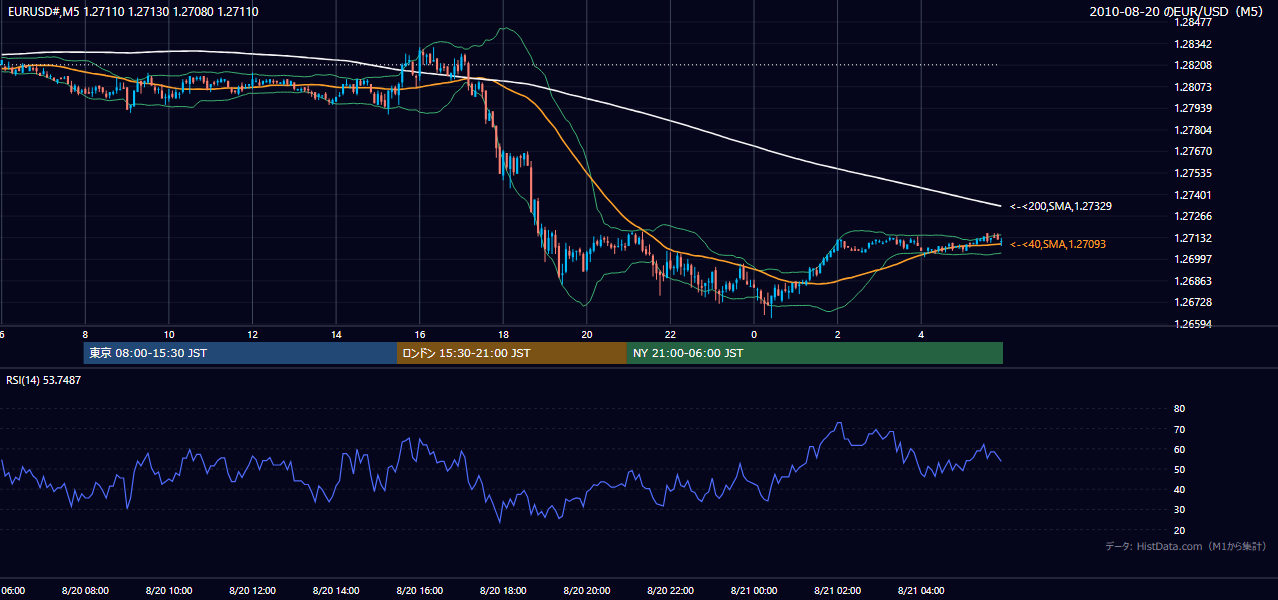Screen dimensions: 1278x600
Task: Click bottom time label 8/20 14:00
Action: coord(336,591)
